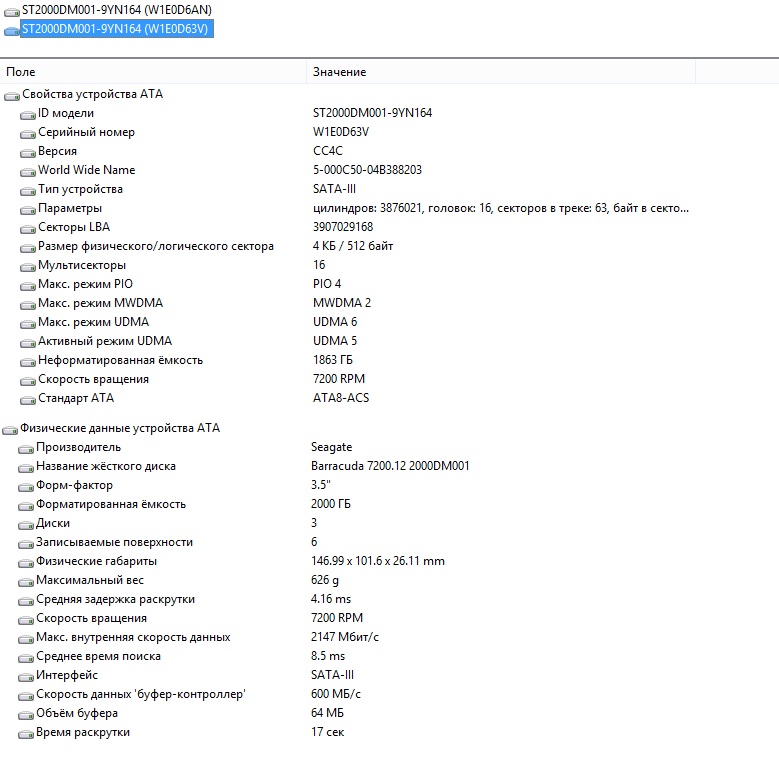The height and width of the screenshot is (767, 779).
Task: Select the MWDMA 2 value
Action: [342, 303]
